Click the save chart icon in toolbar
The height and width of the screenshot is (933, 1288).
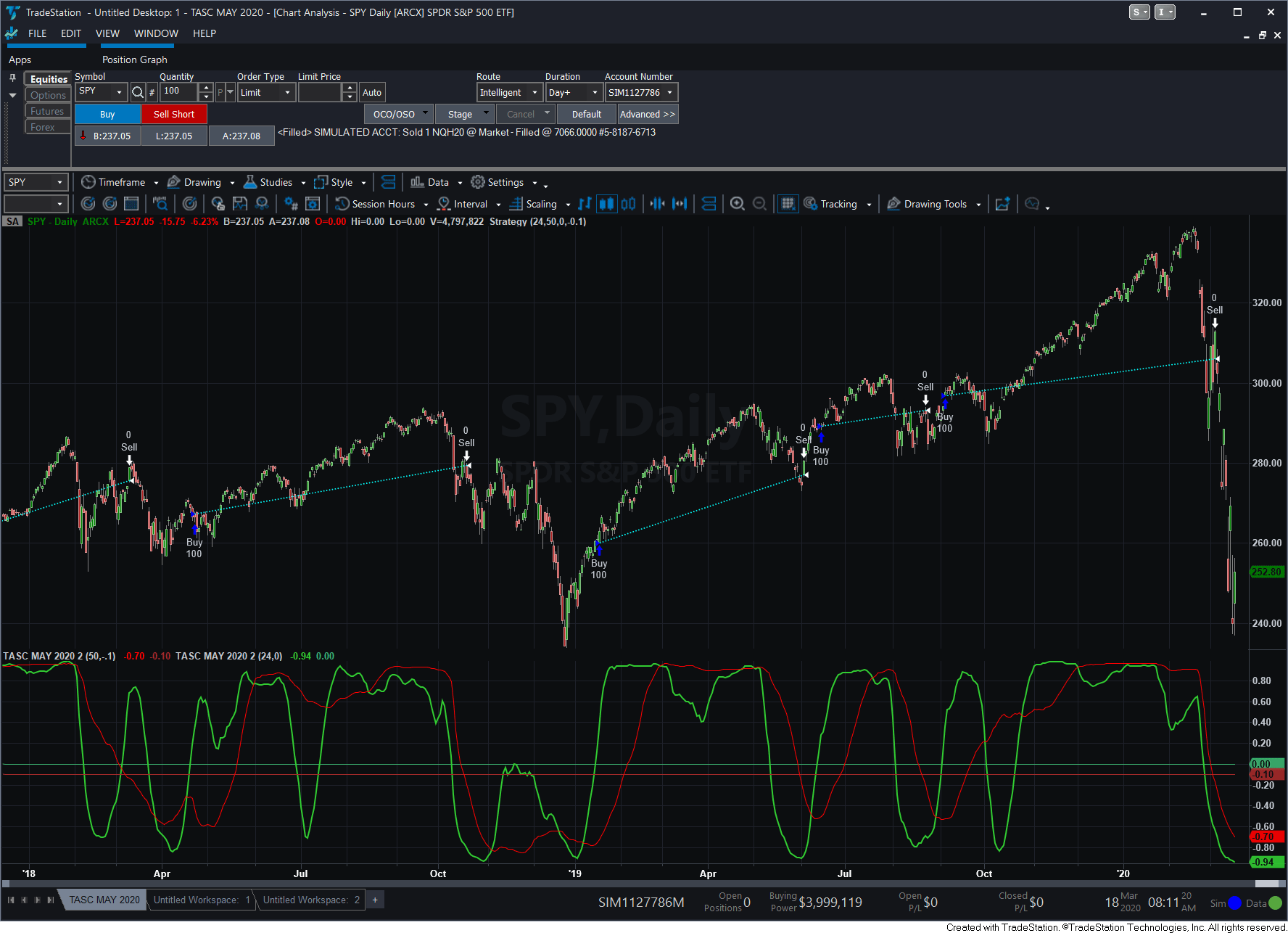click(240, 204)
